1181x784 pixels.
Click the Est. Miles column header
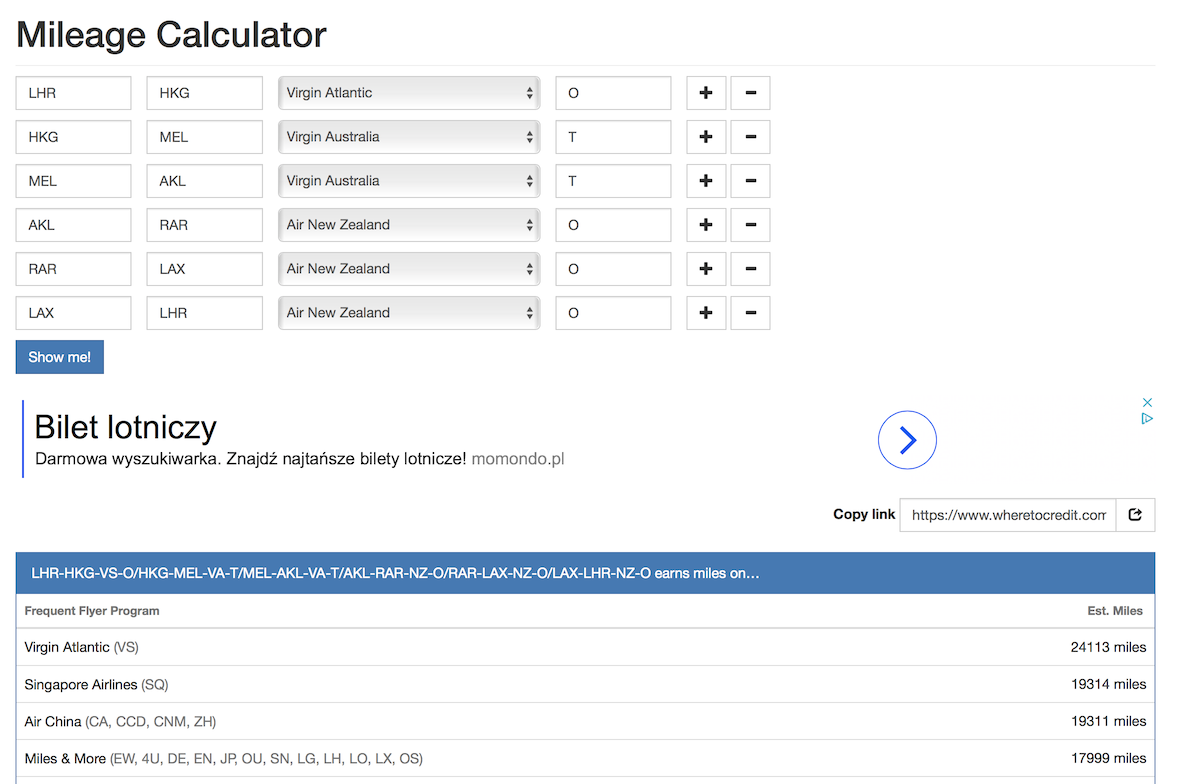point(1115,611)
